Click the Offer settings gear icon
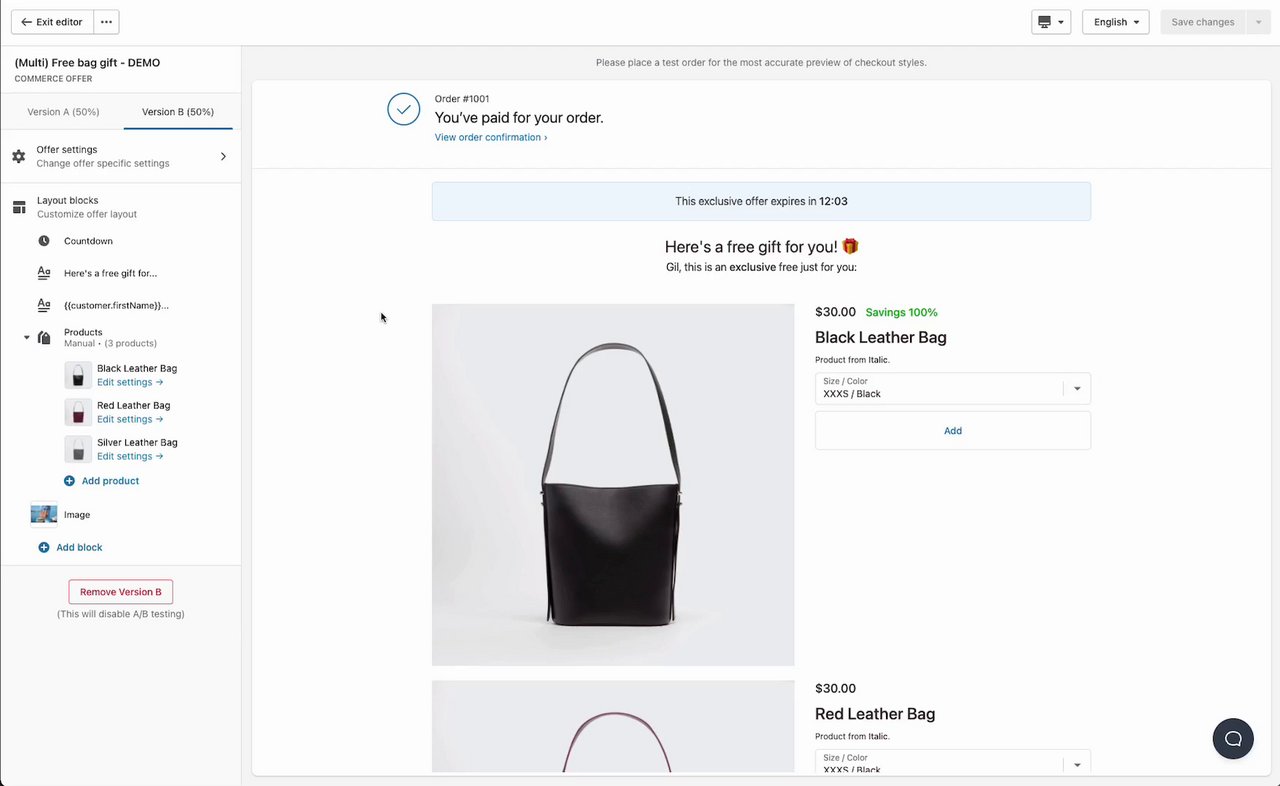1280x786 pixels. coord(18,156)
